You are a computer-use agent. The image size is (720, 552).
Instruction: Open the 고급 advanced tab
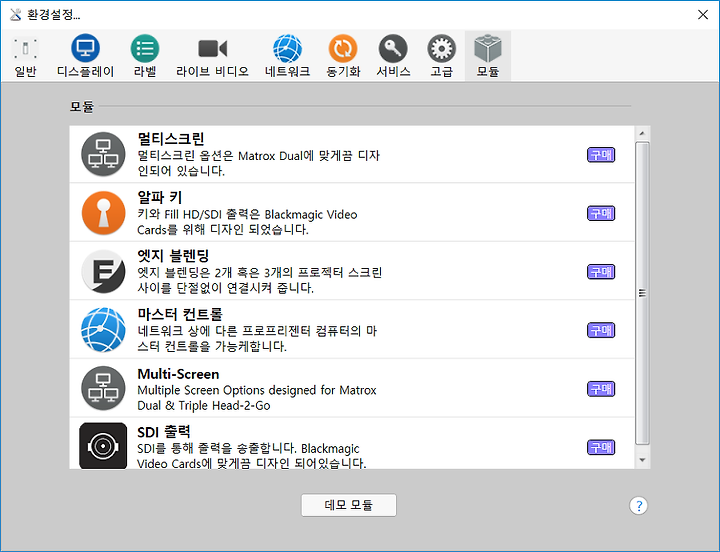pyautogui.click(x=441, y=56)
